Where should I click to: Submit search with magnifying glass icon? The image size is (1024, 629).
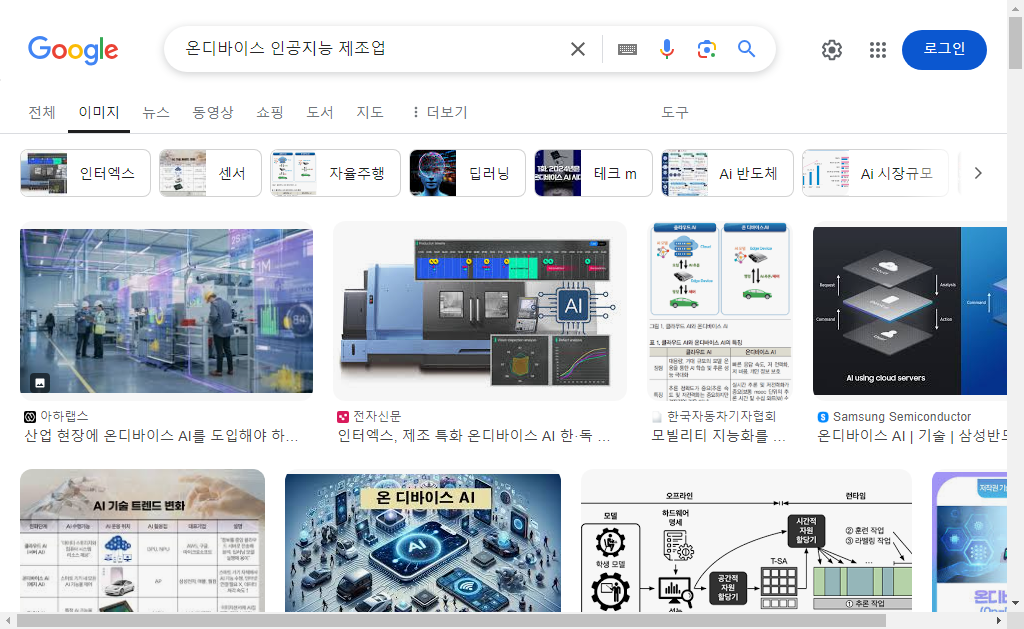(x=746, y=49)
